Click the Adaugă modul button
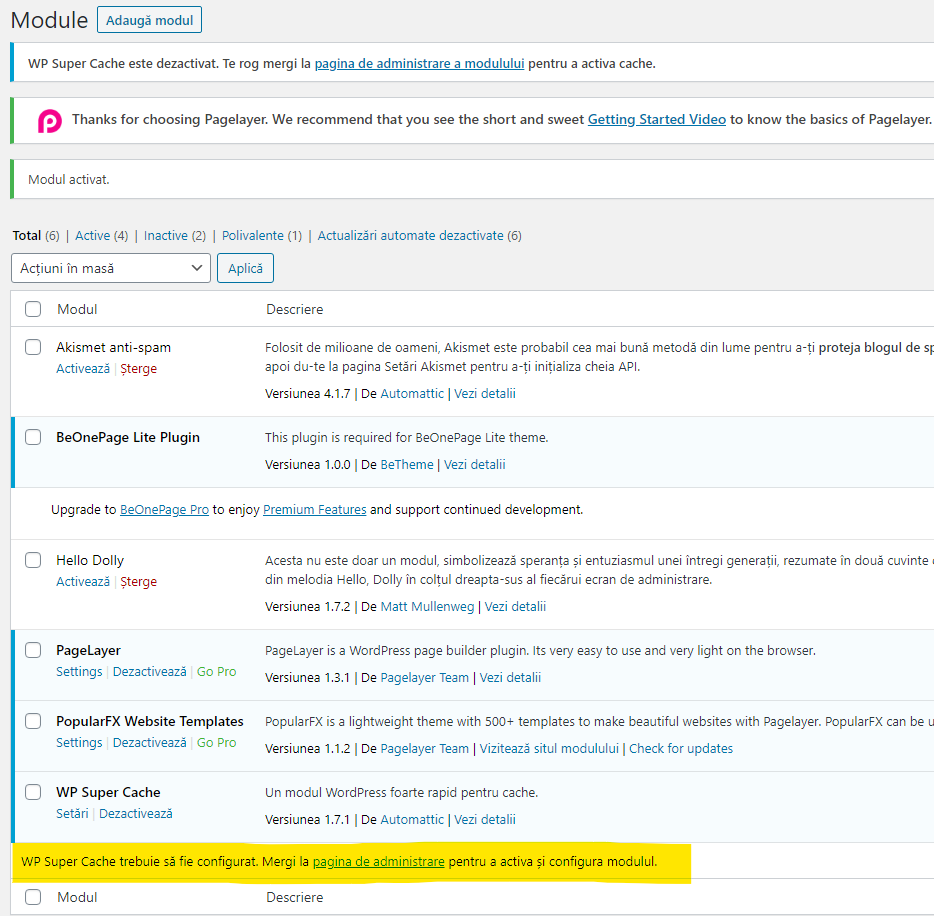 coord(150,20)
